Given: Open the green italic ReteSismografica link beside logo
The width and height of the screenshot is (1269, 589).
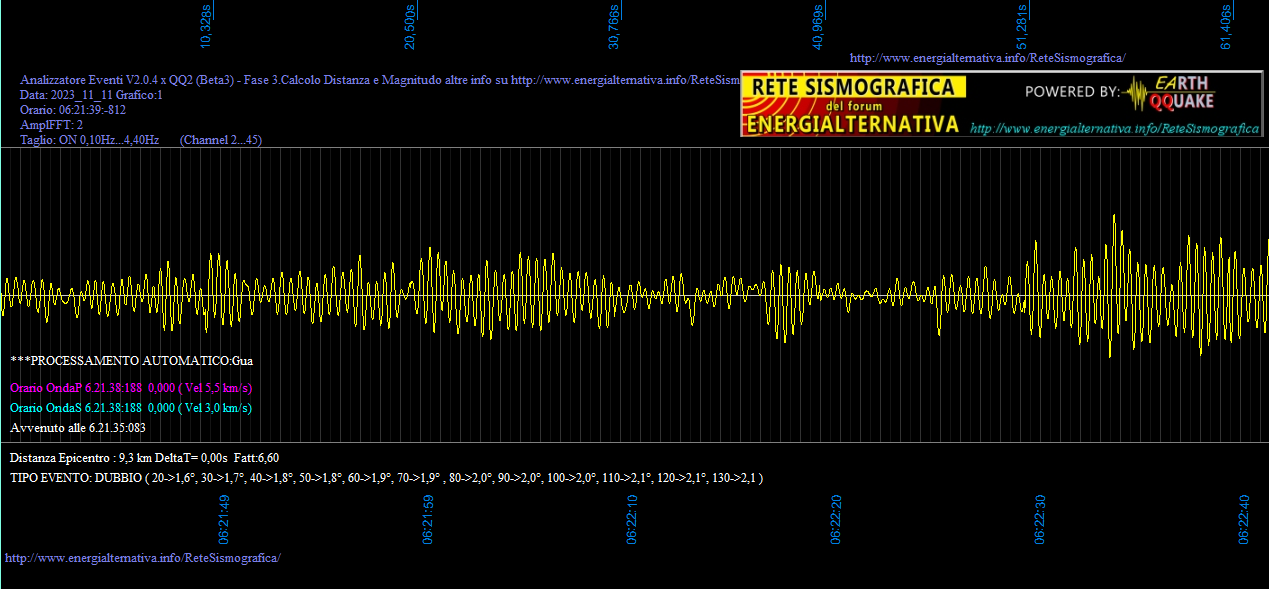Looking at the screenshot, I should coord(1115,129).
